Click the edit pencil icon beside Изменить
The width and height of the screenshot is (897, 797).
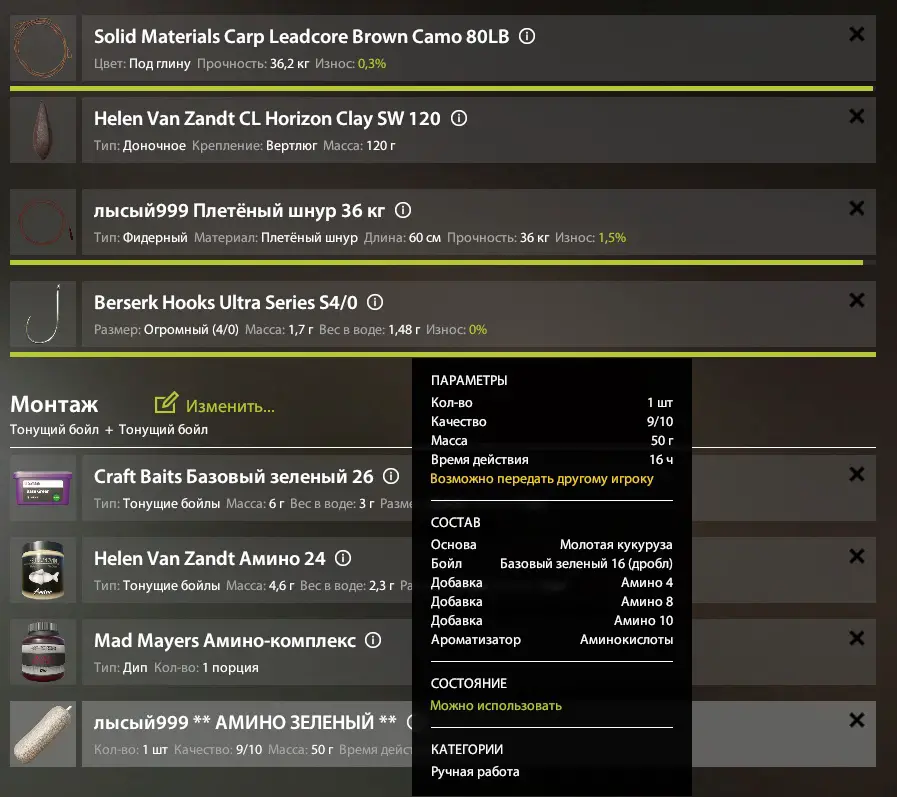166,403
